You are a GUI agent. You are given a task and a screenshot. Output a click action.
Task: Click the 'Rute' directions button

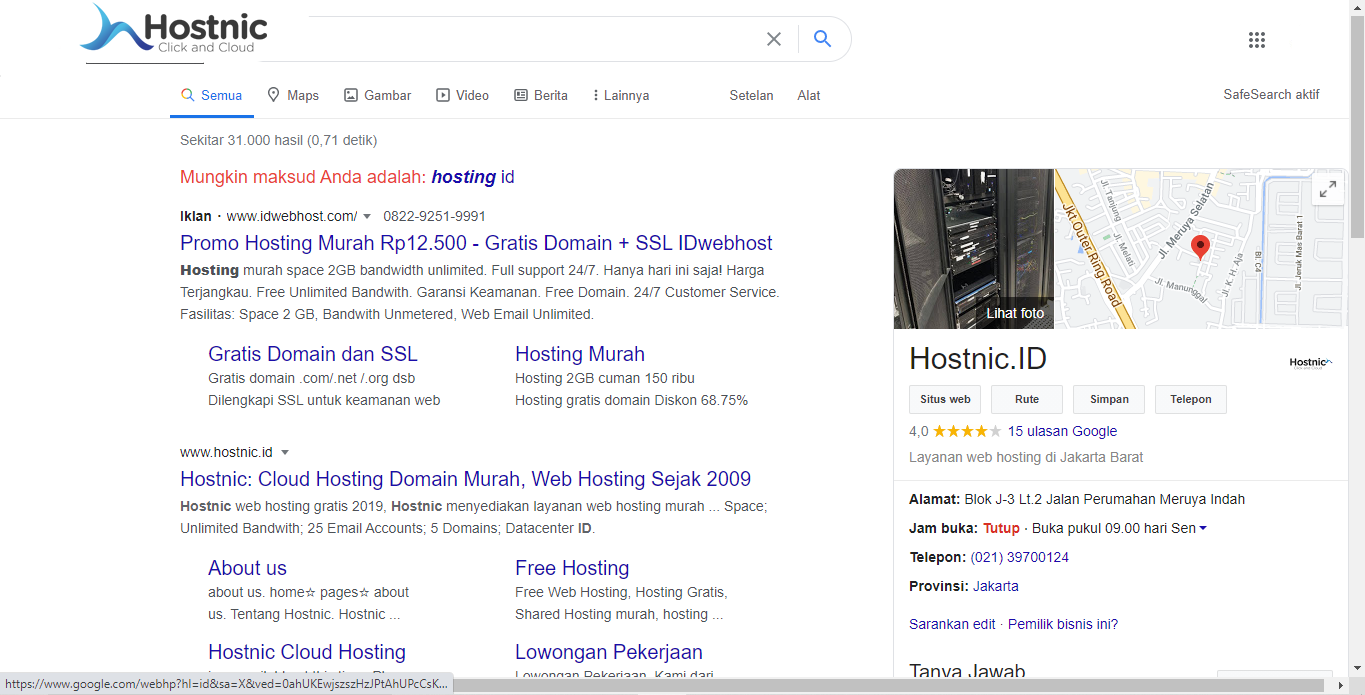[x=1027, y=399]
